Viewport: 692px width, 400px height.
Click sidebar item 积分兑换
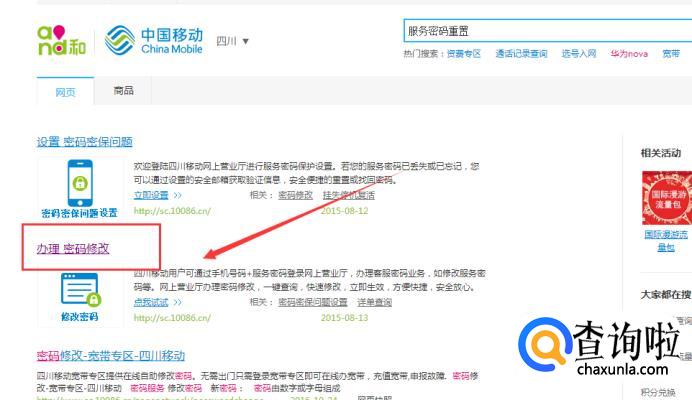[658, 392]
